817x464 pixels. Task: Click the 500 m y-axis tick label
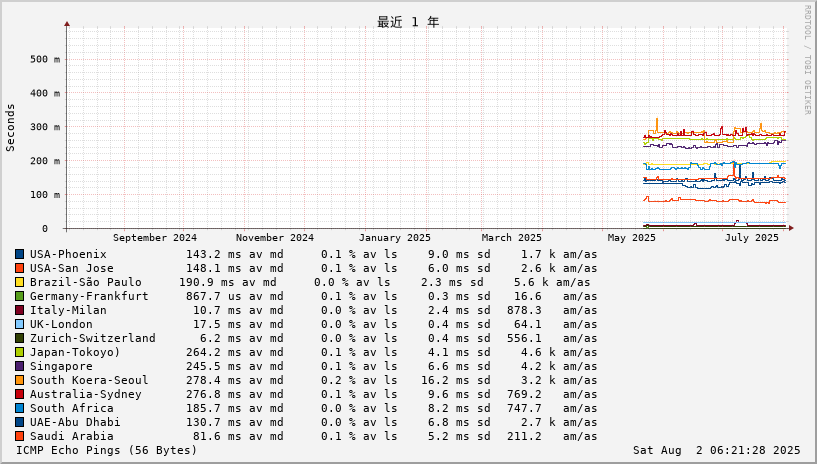pos(45,59)
